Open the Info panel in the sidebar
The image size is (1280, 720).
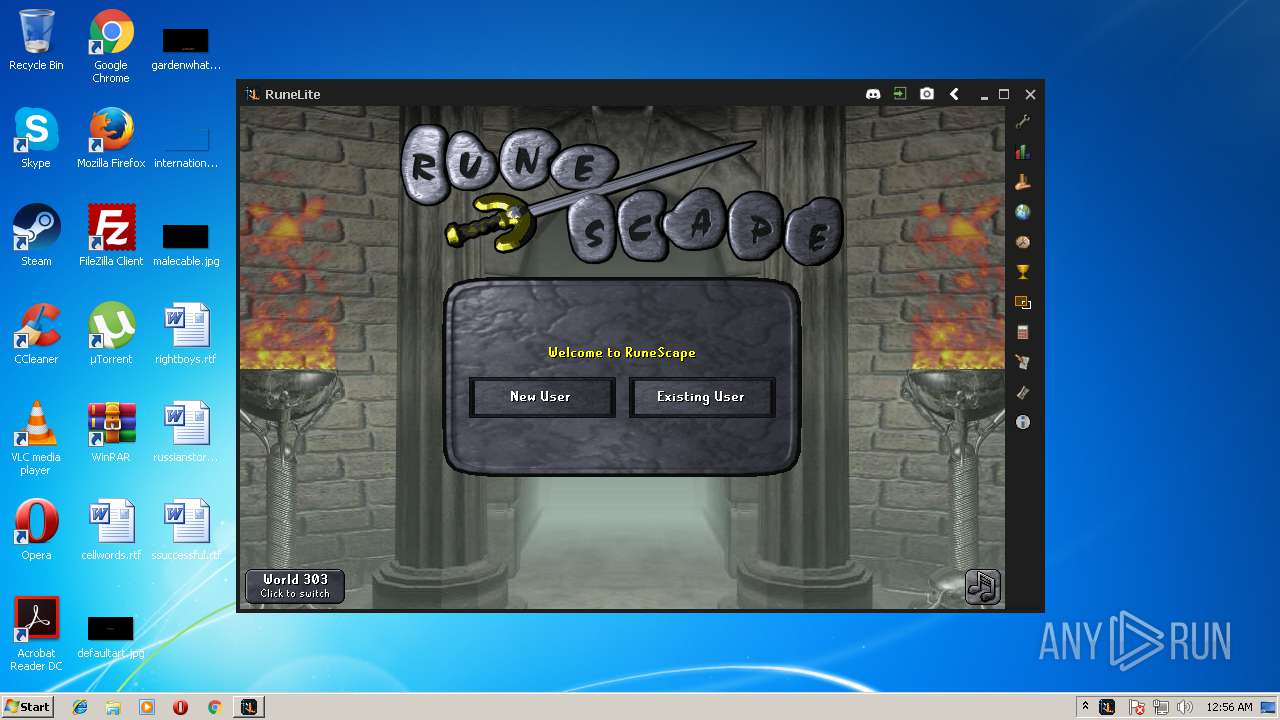pyautogui.click(x=1022, y=422)
